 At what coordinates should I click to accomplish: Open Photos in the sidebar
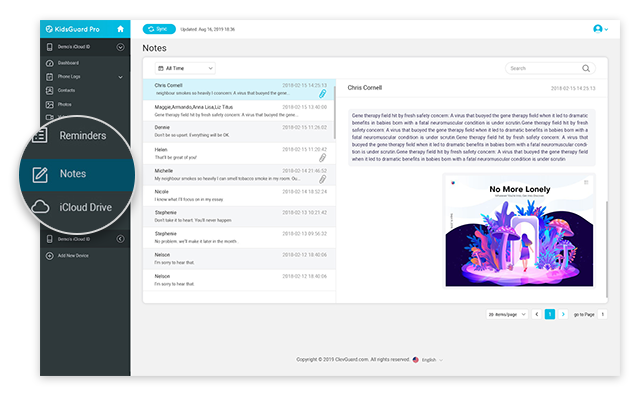[x=64, y=104]
